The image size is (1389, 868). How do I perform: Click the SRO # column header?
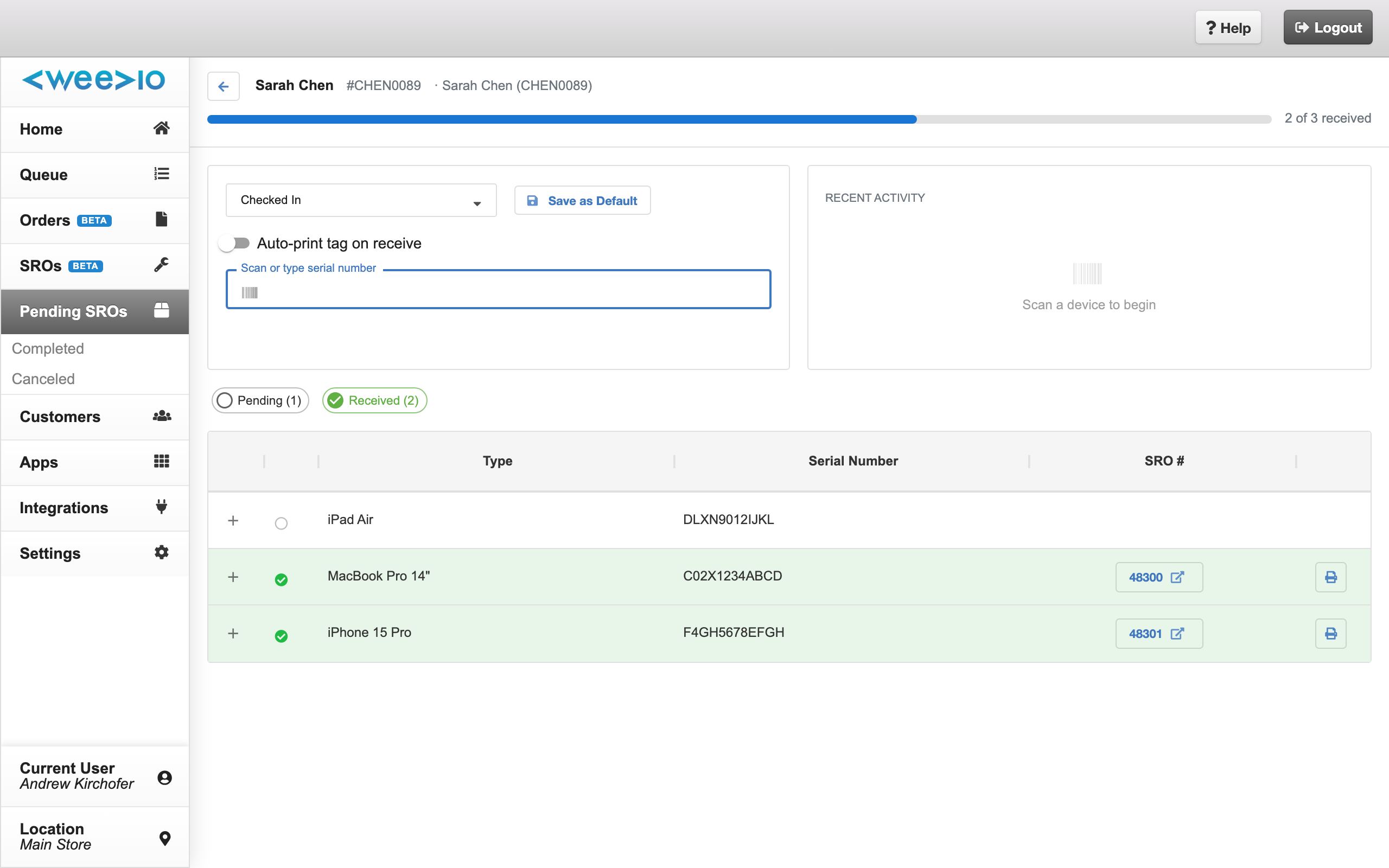pyautogui.click(x=1163, y=461)
